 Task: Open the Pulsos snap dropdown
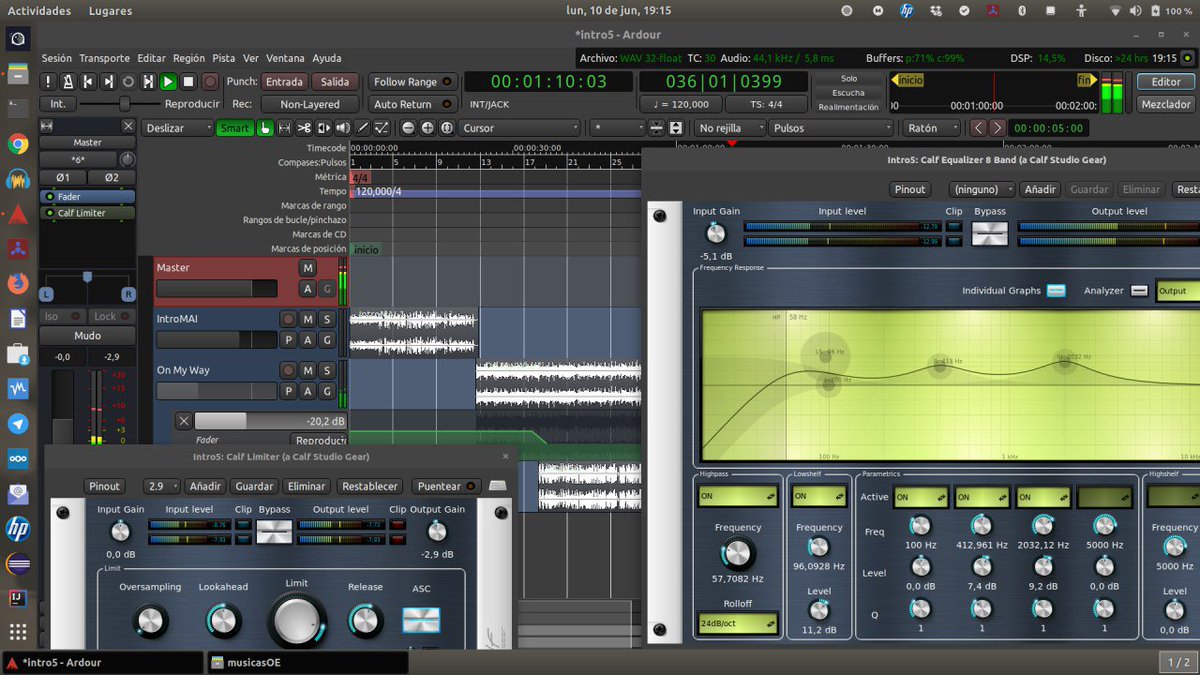(832, 128)
